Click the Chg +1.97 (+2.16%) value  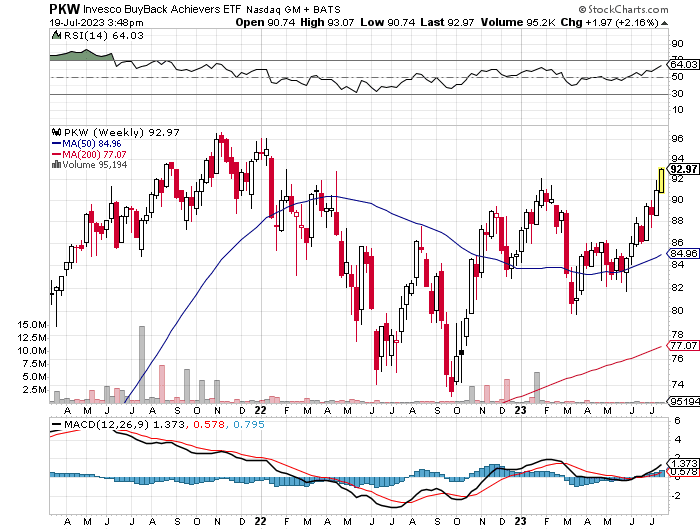click(x=609, y=22)
